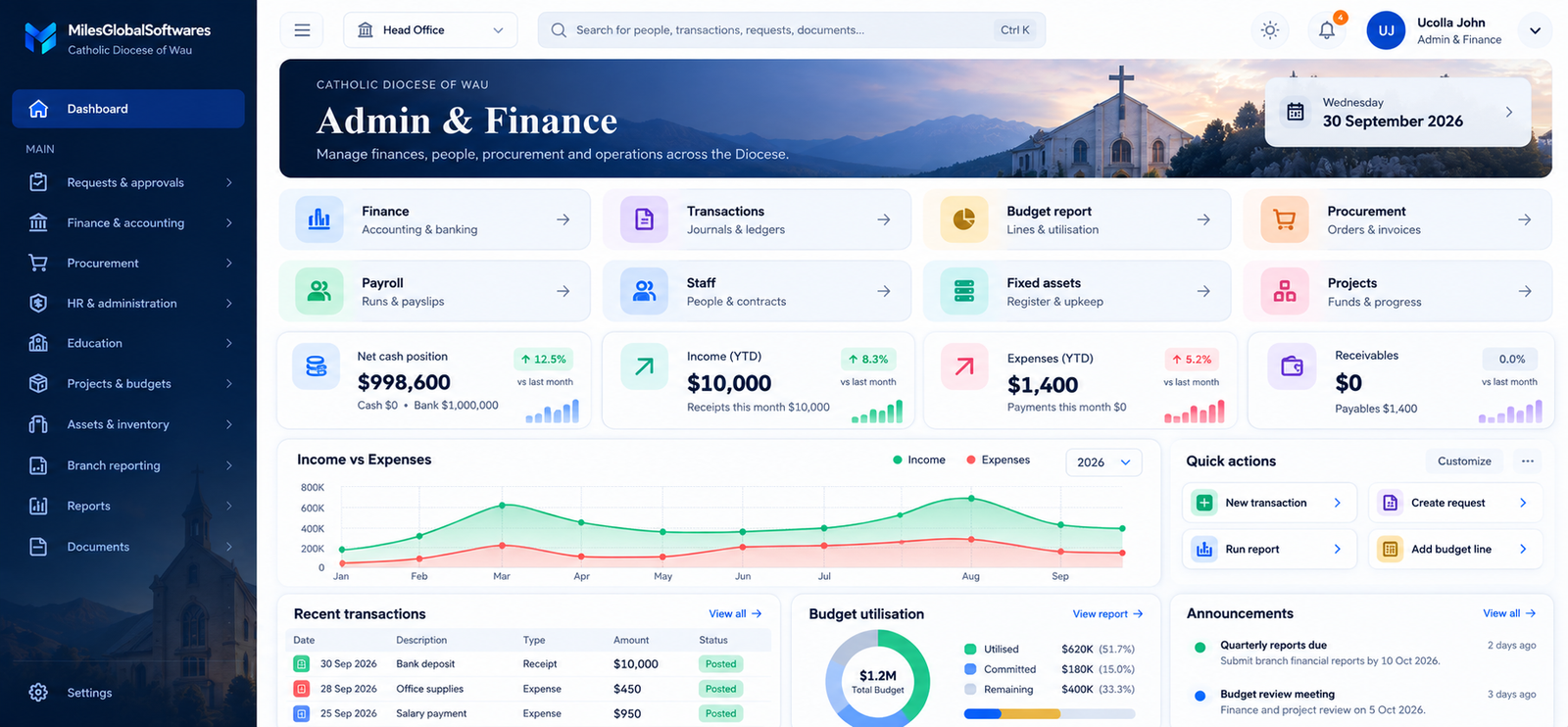The image size is (1568, 727).
Task: Click the Customize button in Quick actions
Action: (1464, 461)
